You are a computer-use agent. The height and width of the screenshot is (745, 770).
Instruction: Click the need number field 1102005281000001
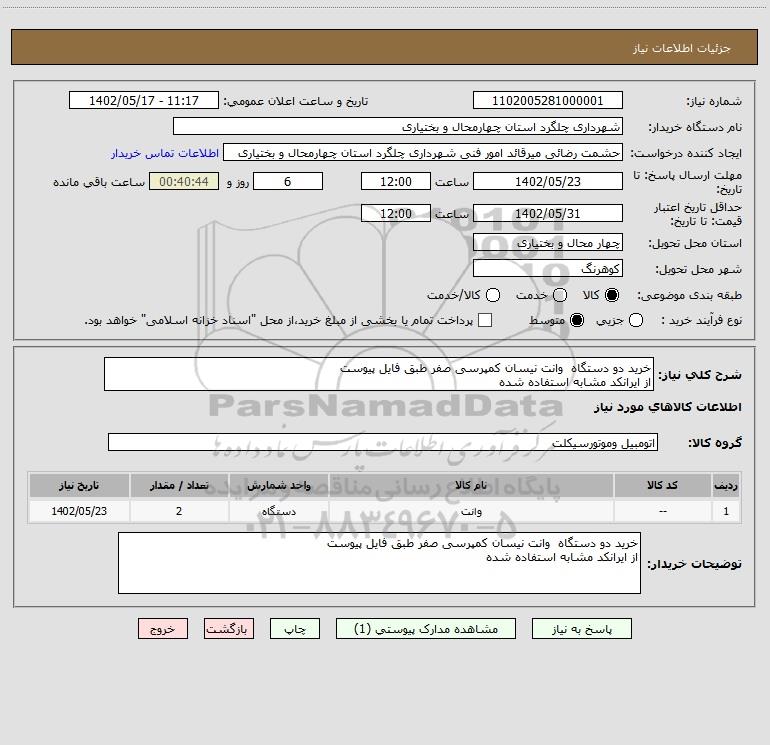pos(548,100)
